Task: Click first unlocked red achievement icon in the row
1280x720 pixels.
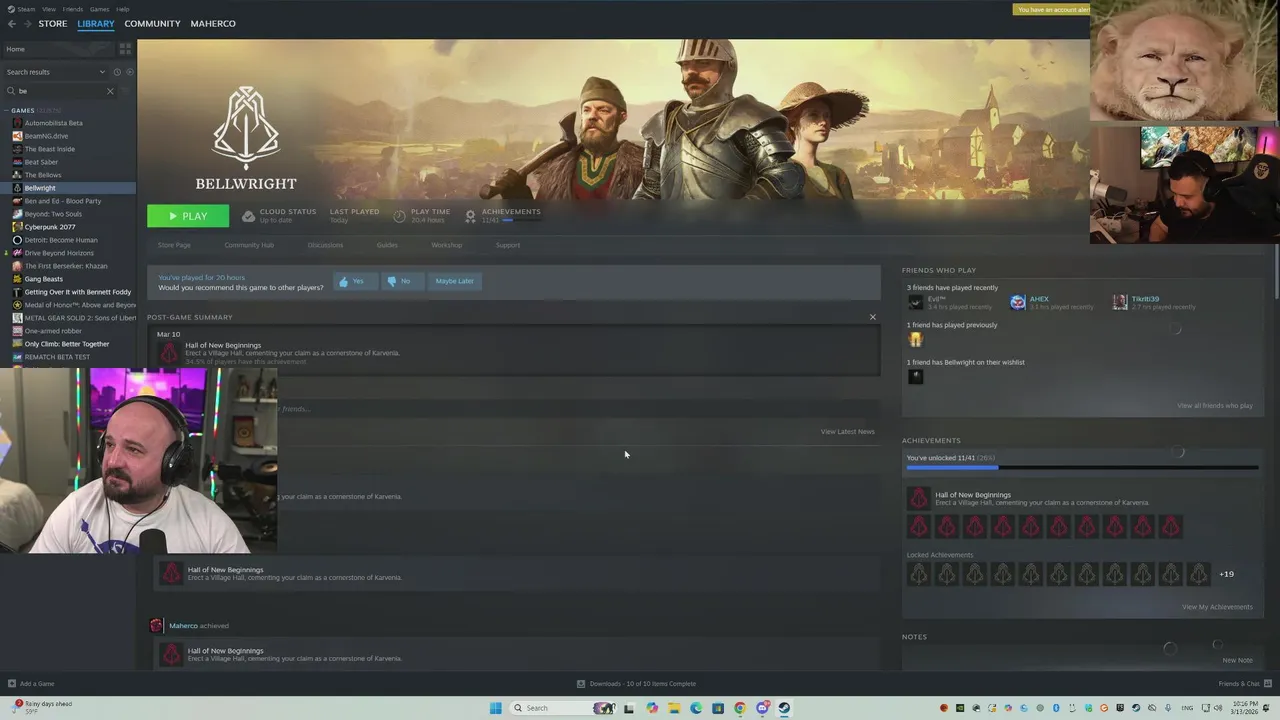Action: coord(919,526)
